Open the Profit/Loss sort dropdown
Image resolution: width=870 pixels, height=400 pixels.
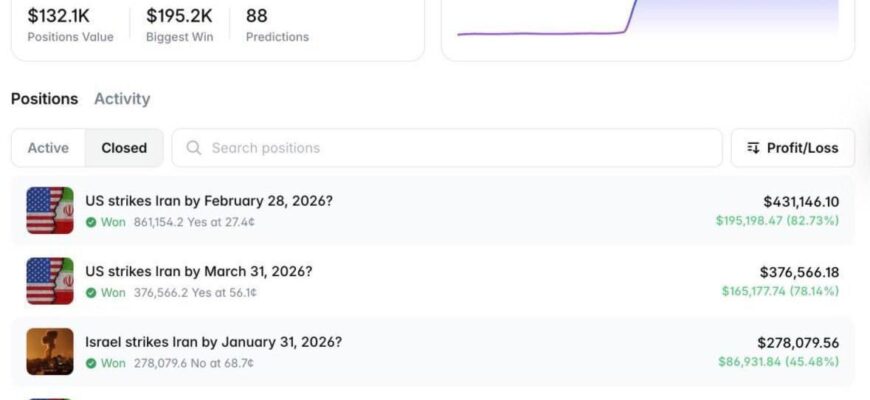click(x=793, y=148)
